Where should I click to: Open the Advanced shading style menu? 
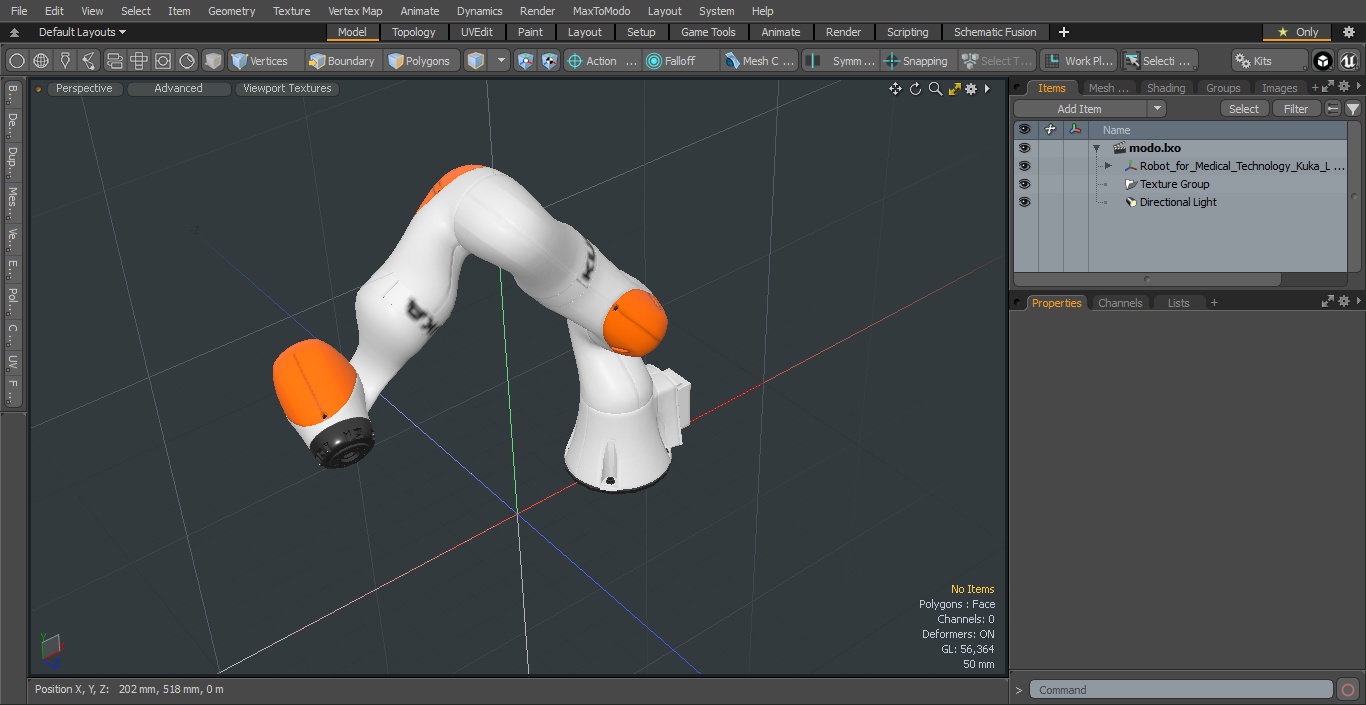178,88
